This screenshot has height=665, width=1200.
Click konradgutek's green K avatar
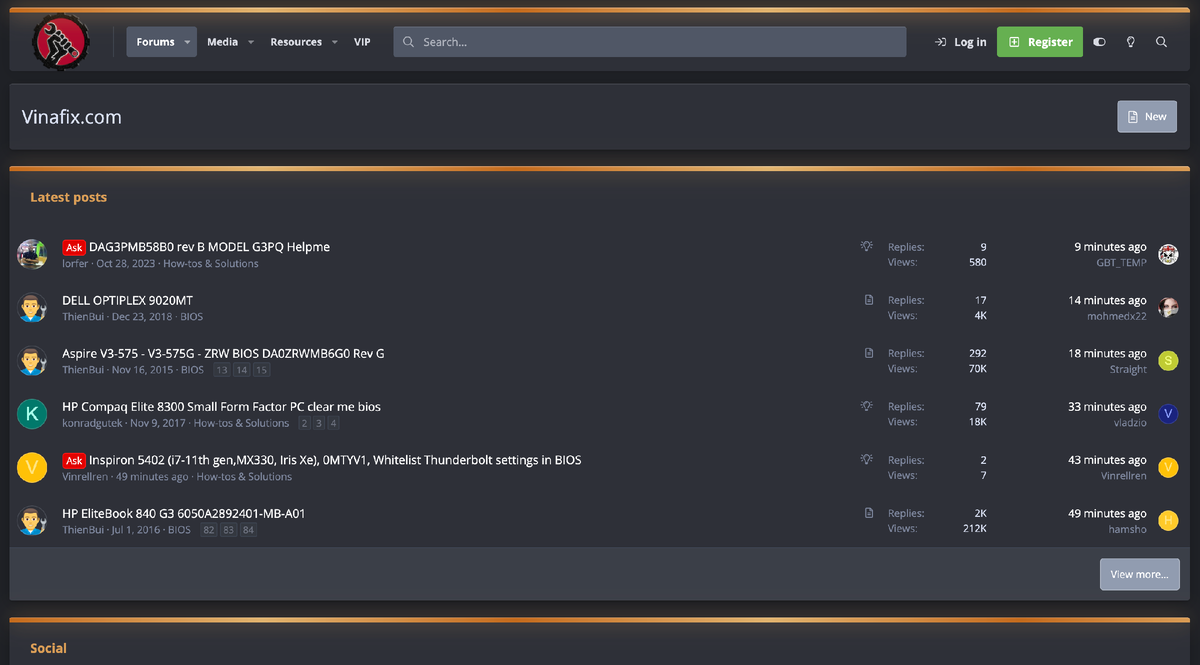pos(33,414)
